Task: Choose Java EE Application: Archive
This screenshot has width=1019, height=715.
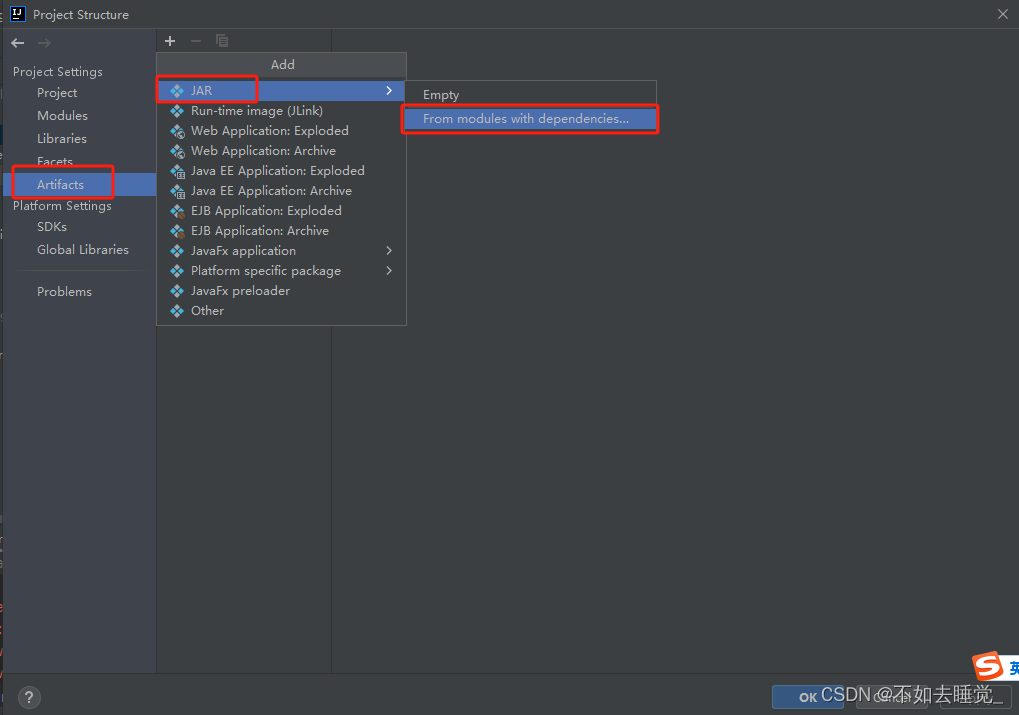Action: click(x=281, y=191)
